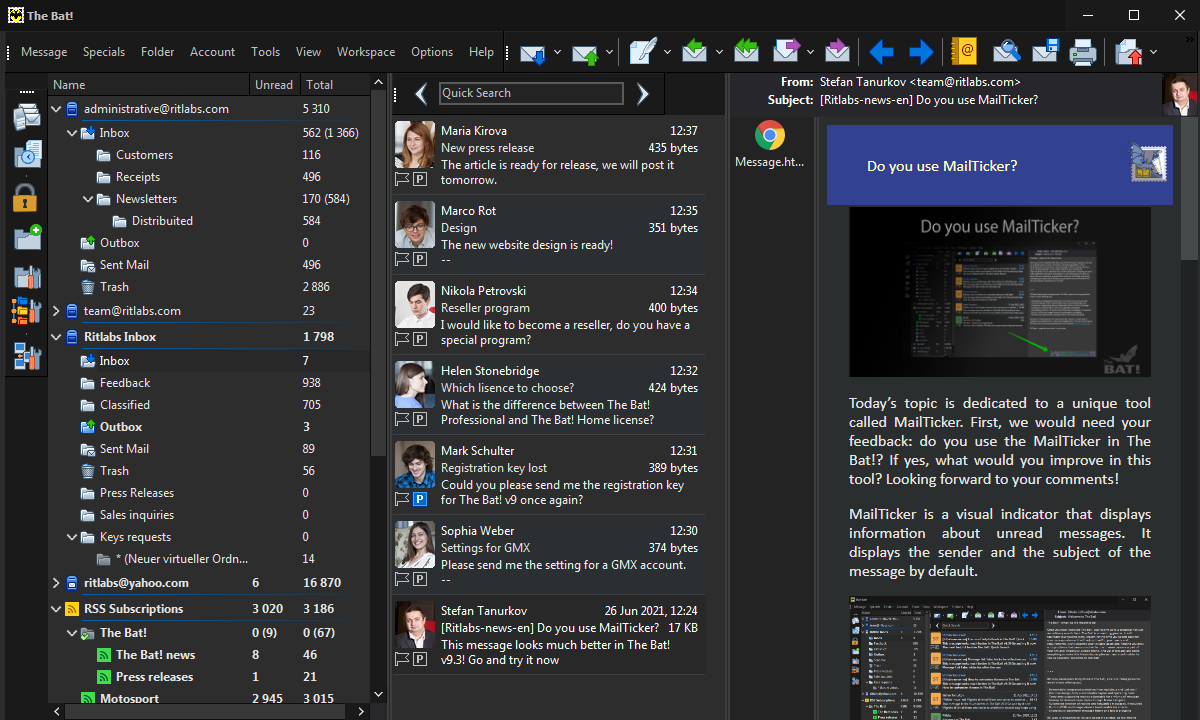Click the left arrow beside Quick Search
Image resolution: width=1200 pixels, height=720 pixels.
click(x=421, y=93)
